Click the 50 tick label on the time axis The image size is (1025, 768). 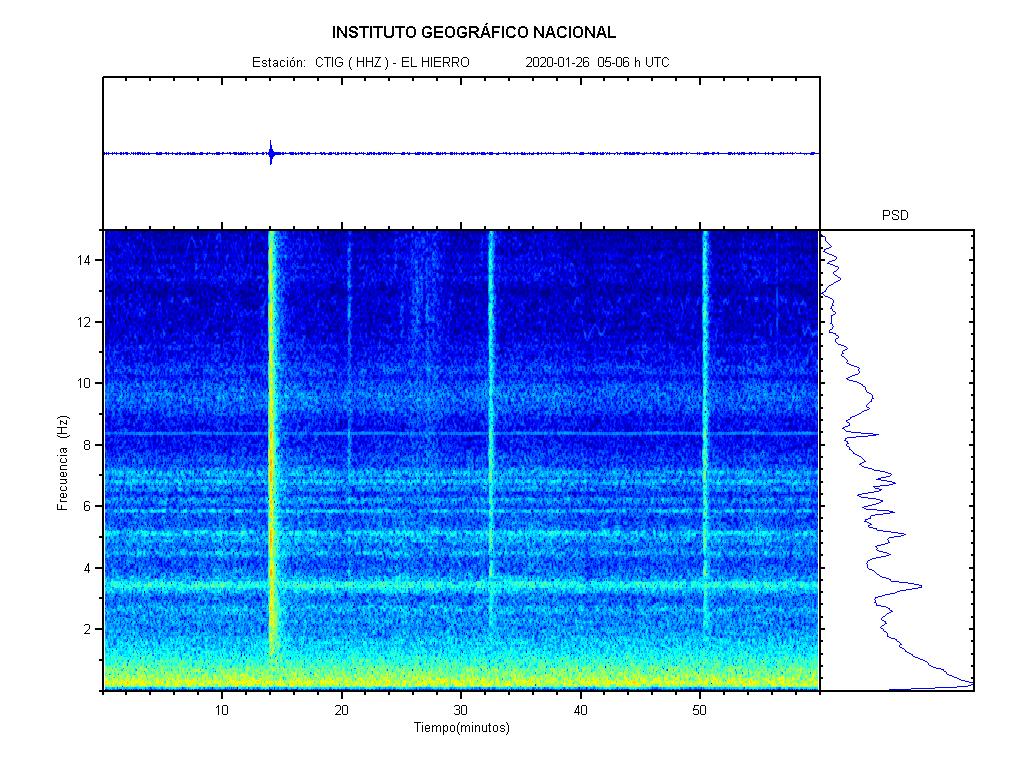pos(700,710)
